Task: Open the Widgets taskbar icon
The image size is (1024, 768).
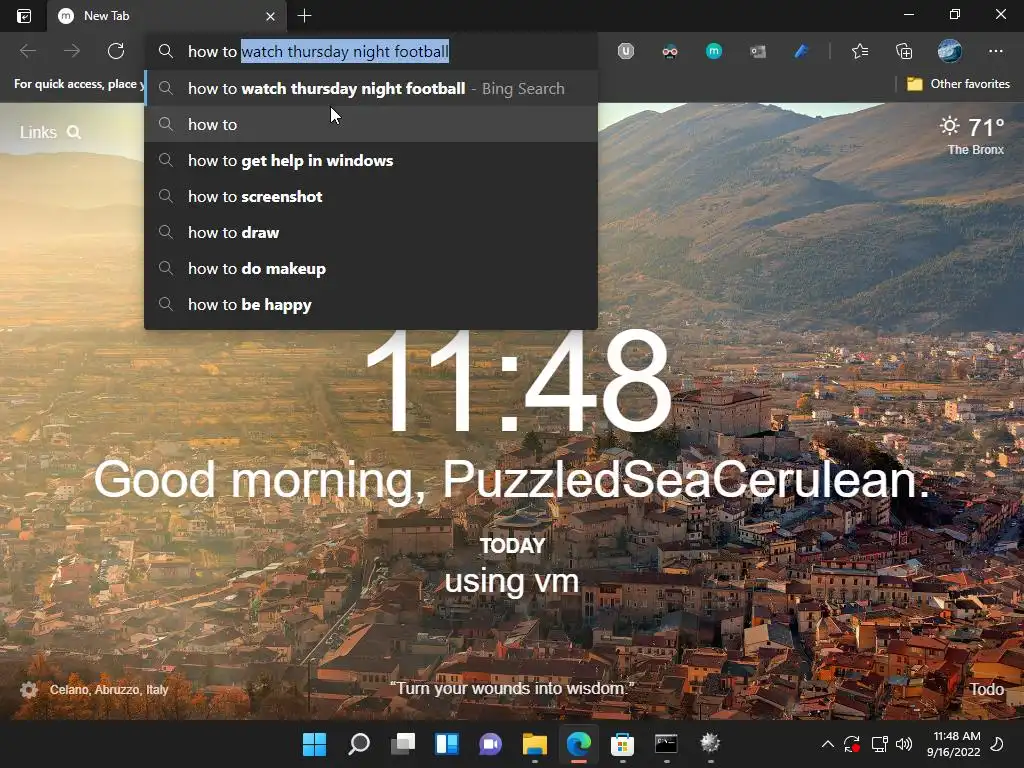Action: [x=447, y=744]
